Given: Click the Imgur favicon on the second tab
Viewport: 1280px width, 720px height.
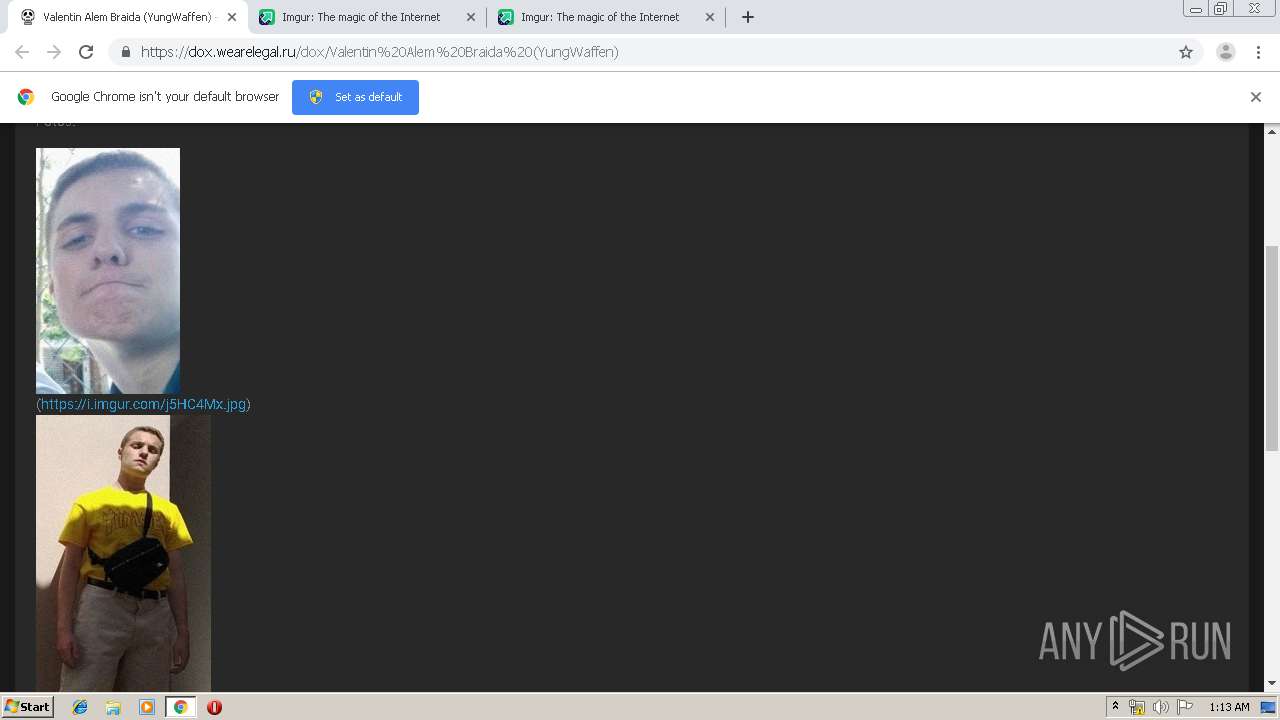Looking at the screenshot, I should [x=267, y=17].
